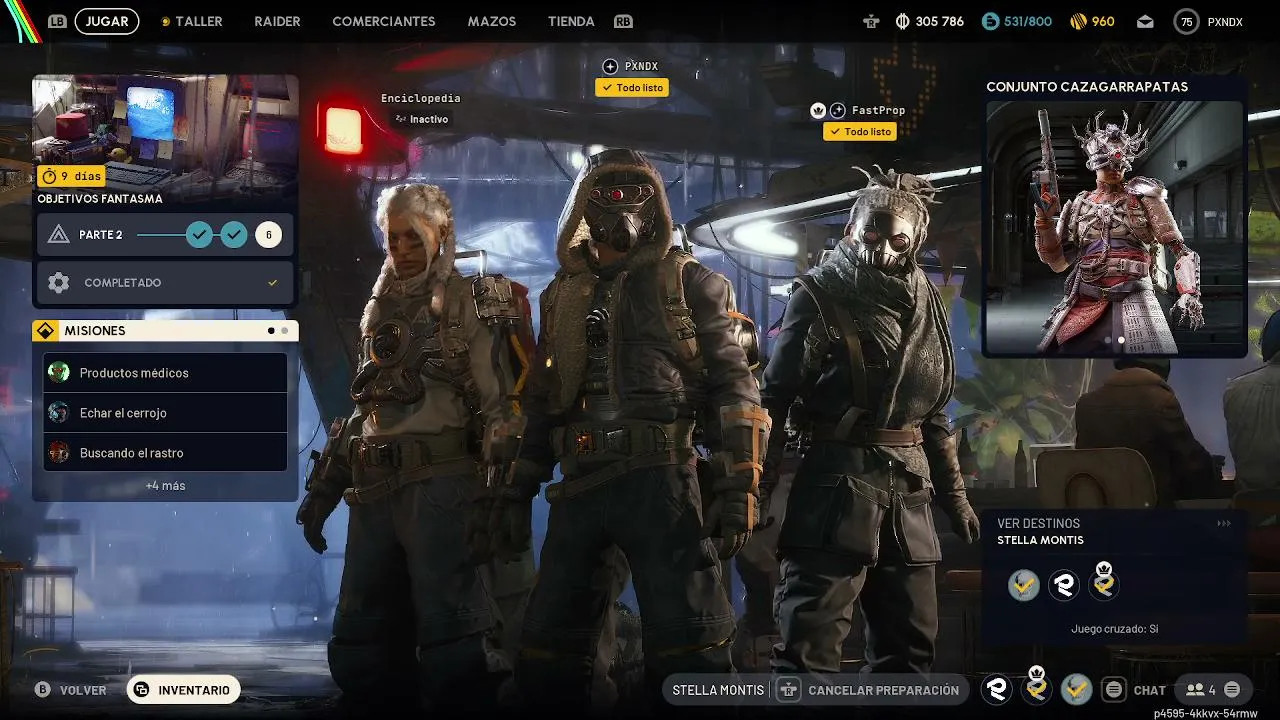Open the PXNDX profile name in top bar

[x=1225, y=21]
